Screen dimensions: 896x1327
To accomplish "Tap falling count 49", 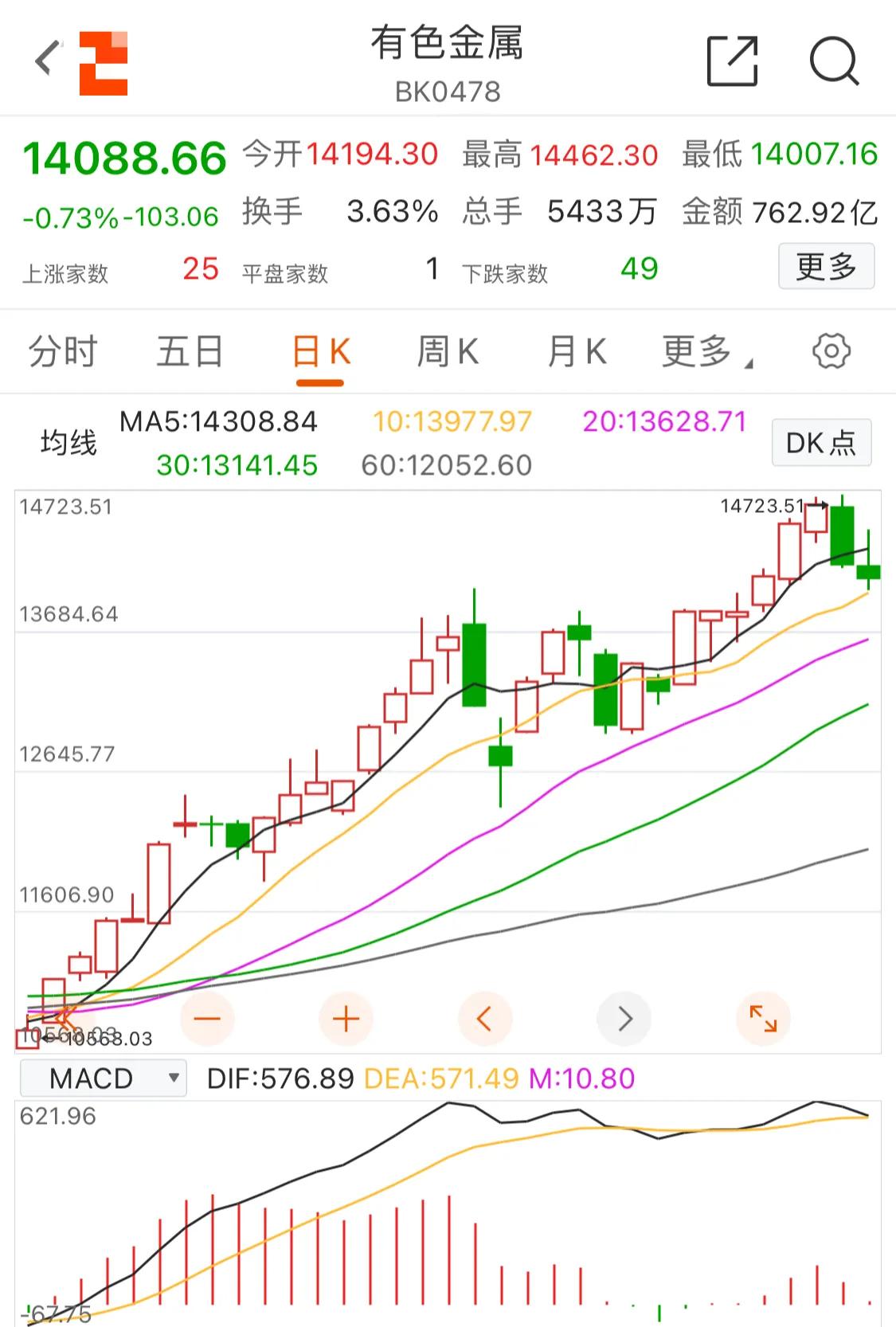I will point(640,269).
